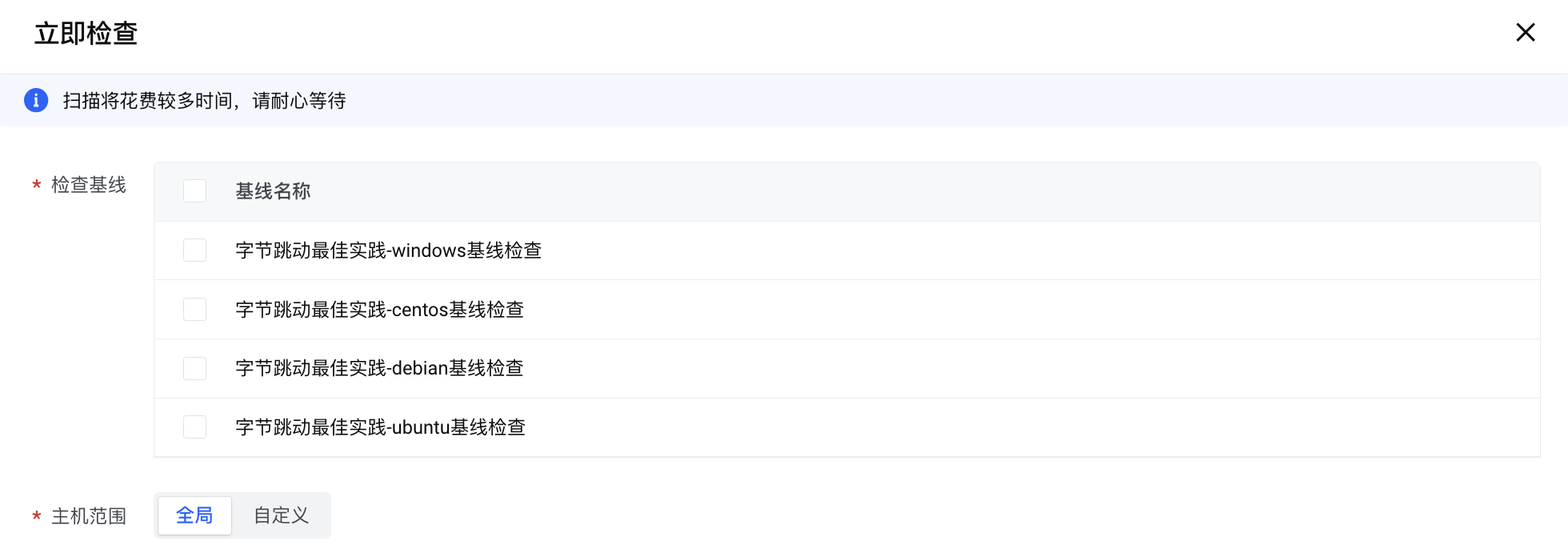The height and width of the screenshot is (557, 1568).
Task: Tick the select-all checkbox beside 基线名称
Action: coord(194,191)
